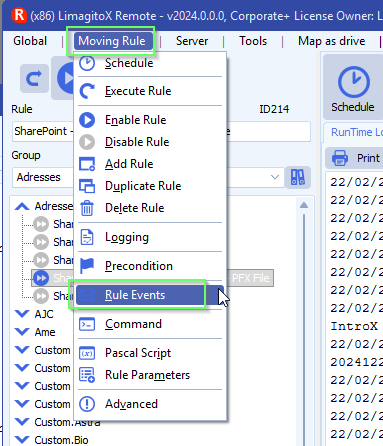Open the Tools menu
The image size is (383, 446).
click(x=253, y=41)
